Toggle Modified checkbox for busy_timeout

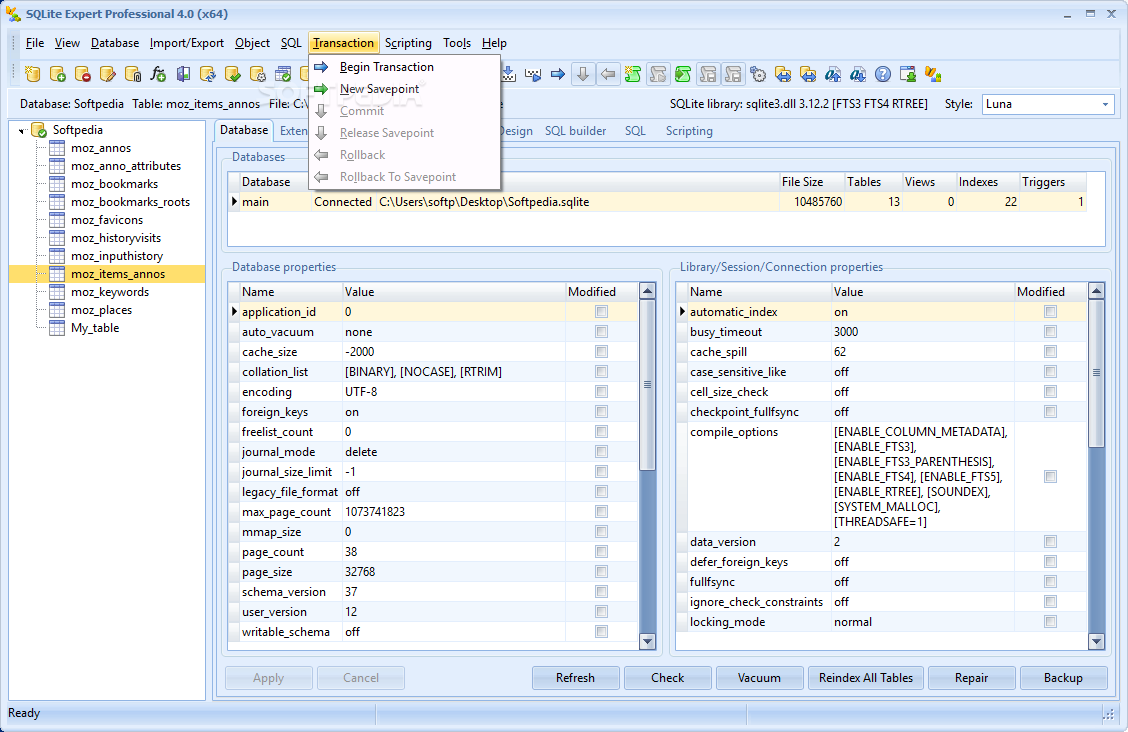[1050, 331]
